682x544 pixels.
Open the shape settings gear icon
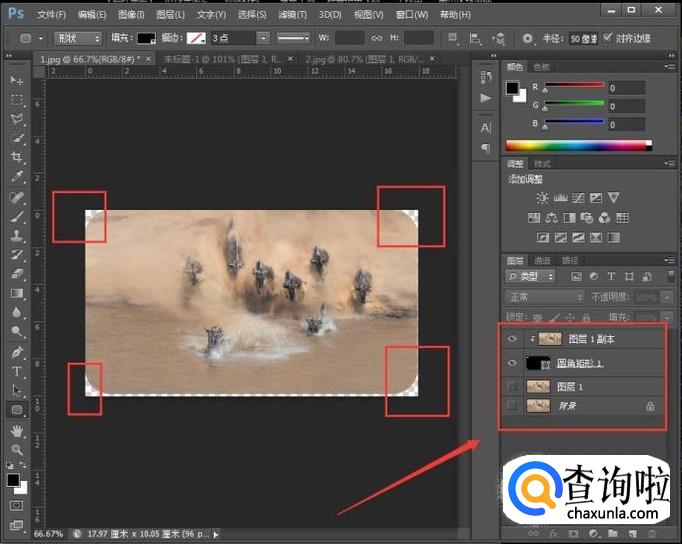(x=528, y=38)
